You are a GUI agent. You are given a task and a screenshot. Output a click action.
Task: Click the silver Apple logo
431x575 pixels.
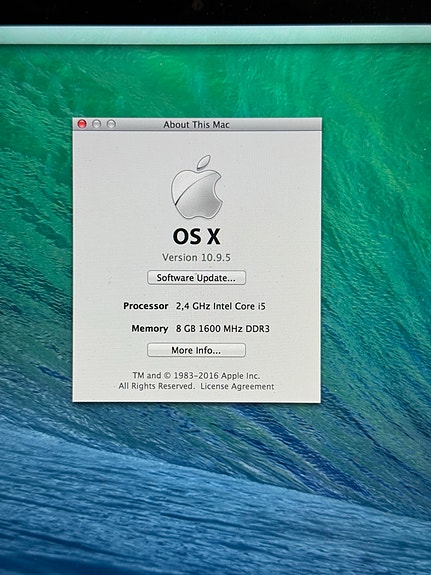click(x=197, y=187)
